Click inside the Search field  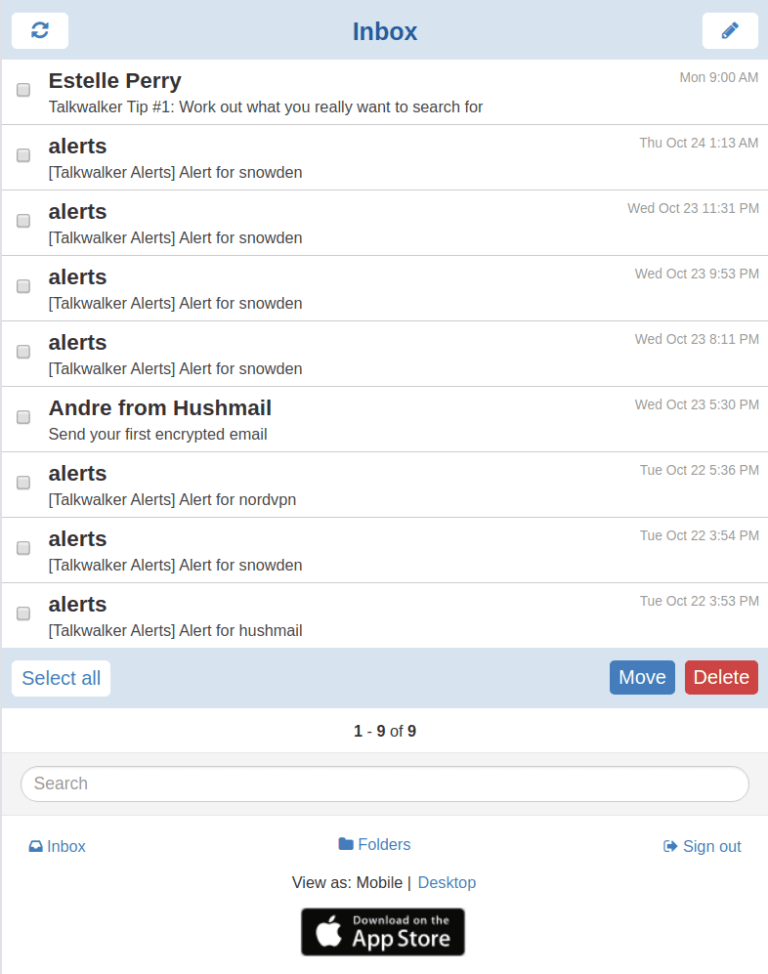384,784
